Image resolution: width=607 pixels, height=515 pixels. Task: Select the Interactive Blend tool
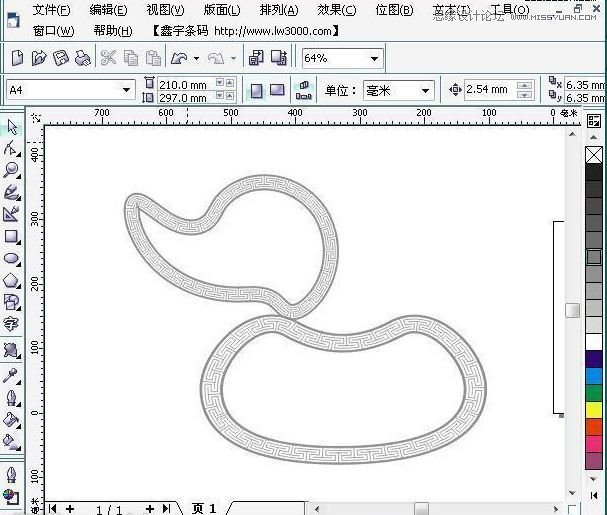(x=12, y=350)
